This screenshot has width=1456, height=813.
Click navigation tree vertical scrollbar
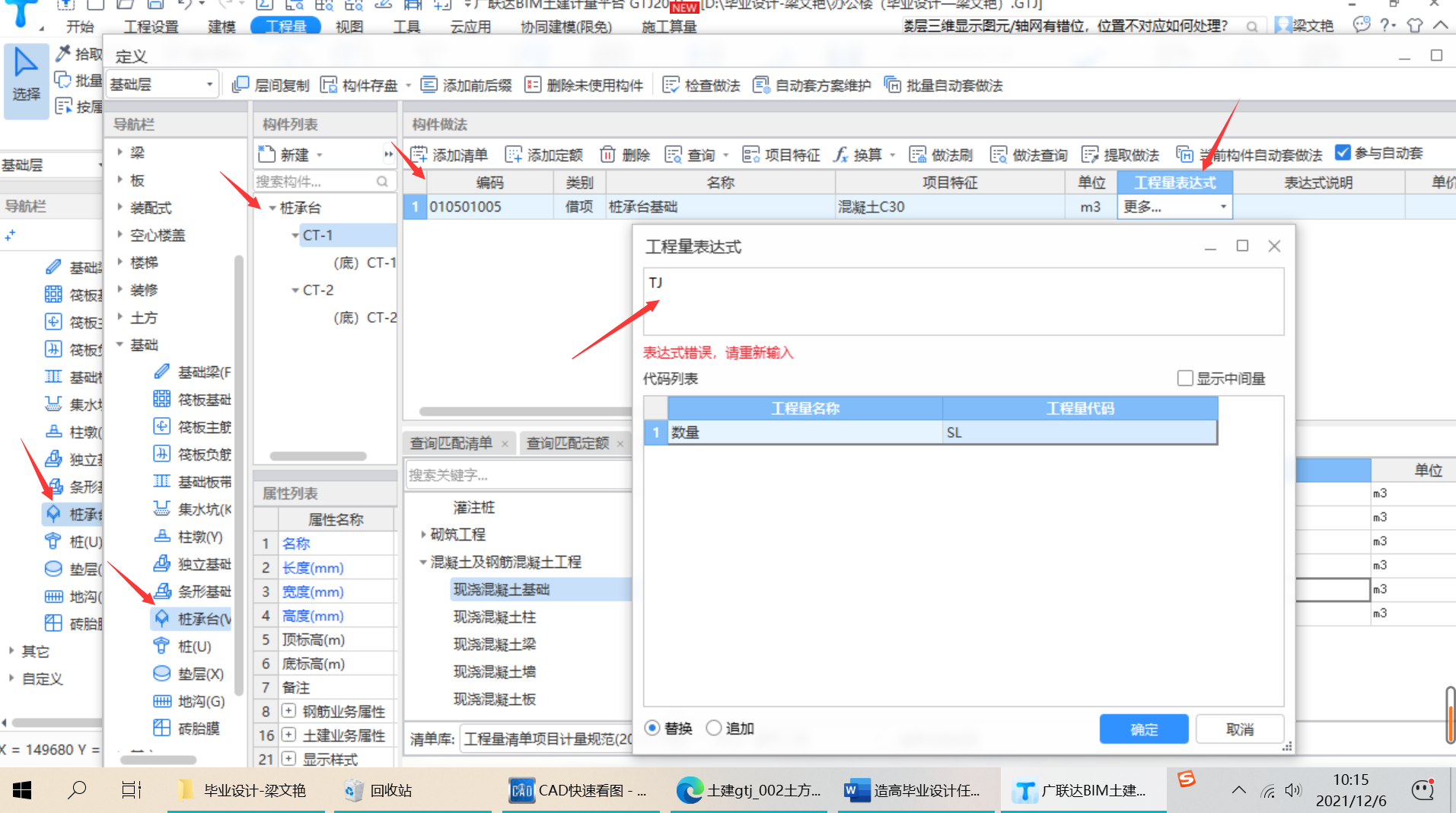coord(239,474)
